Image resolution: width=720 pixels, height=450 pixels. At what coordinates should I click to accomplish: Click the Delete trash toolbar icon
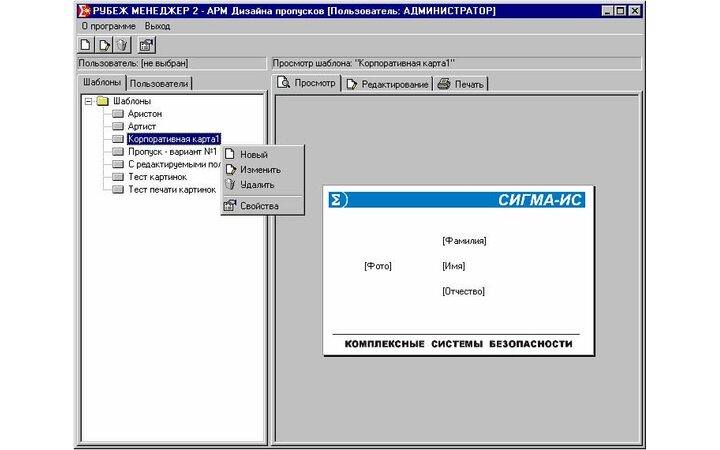click(x=120, y=45)
